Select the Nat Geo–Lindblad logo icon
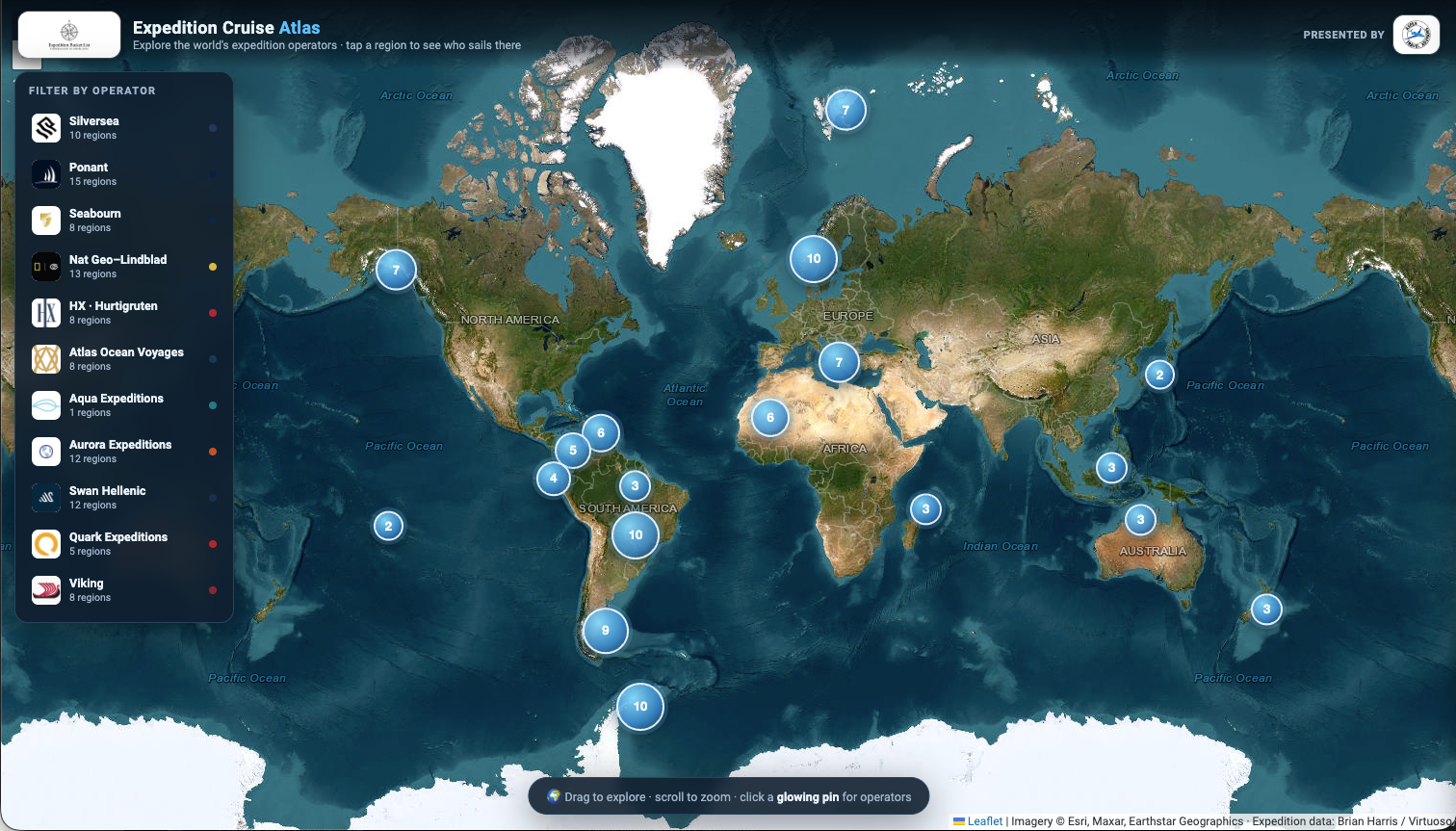Image resolution: width=1456 pixels, height=831 pixels. point(46,267)
